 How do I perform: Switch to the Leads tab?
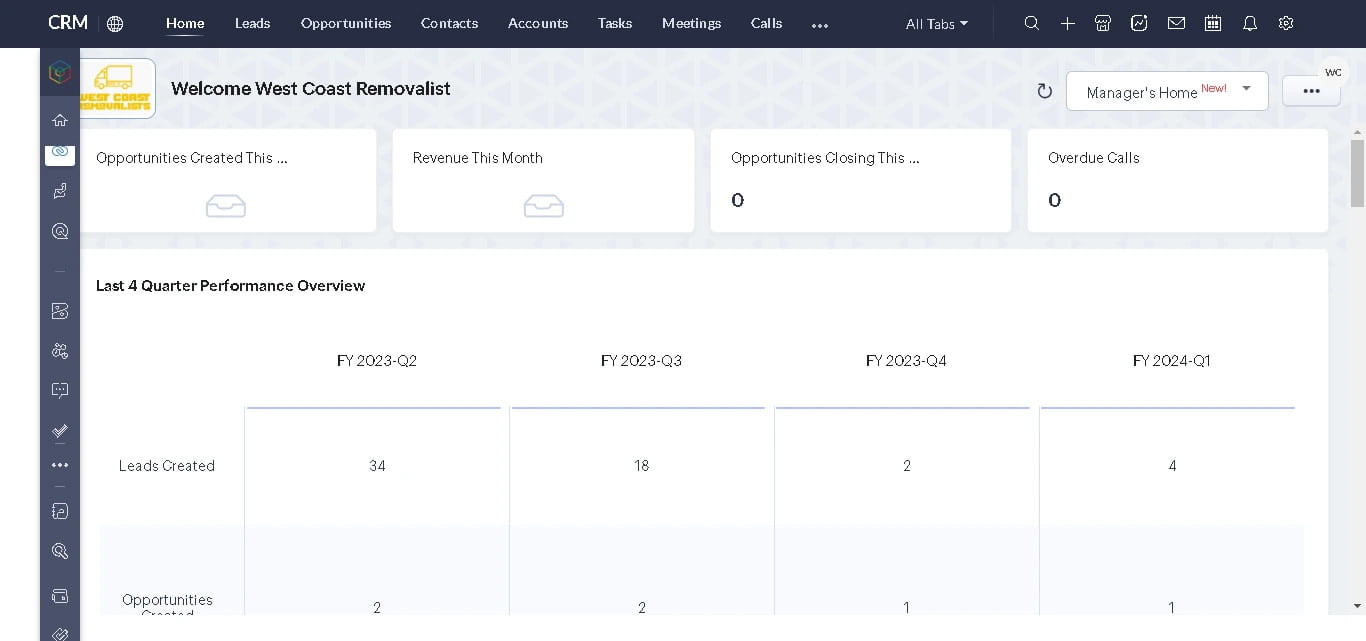252,23
